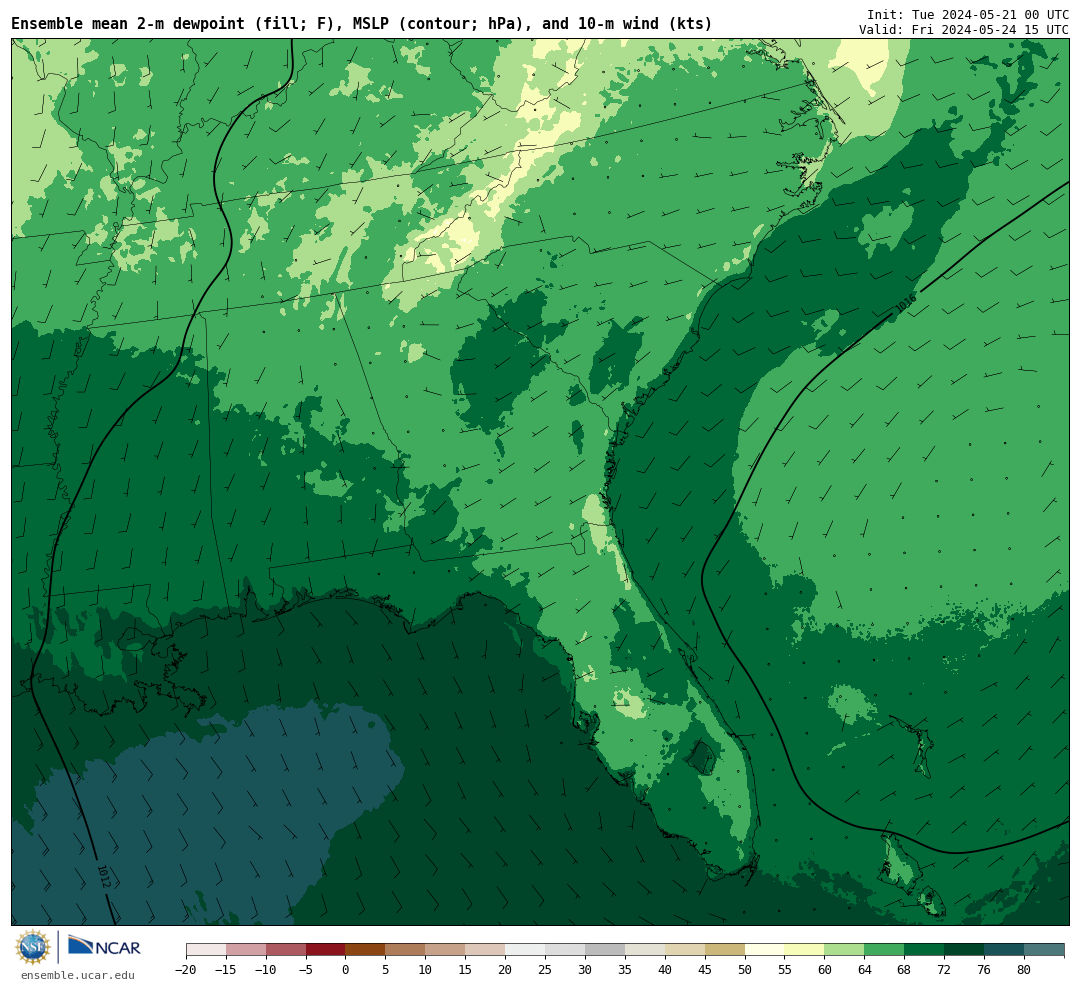Click the 76 to 80 dark teal swatch
The width and height of the screenshot is (1080, 988).
coord(1004,950)
